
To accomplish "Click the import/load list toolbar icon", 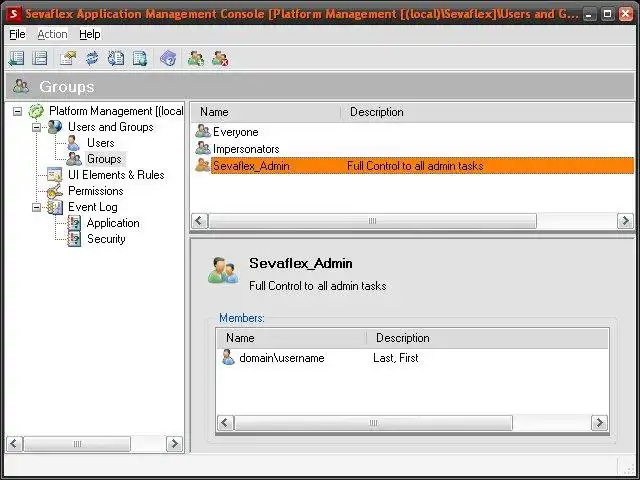I will click(116, 58).
